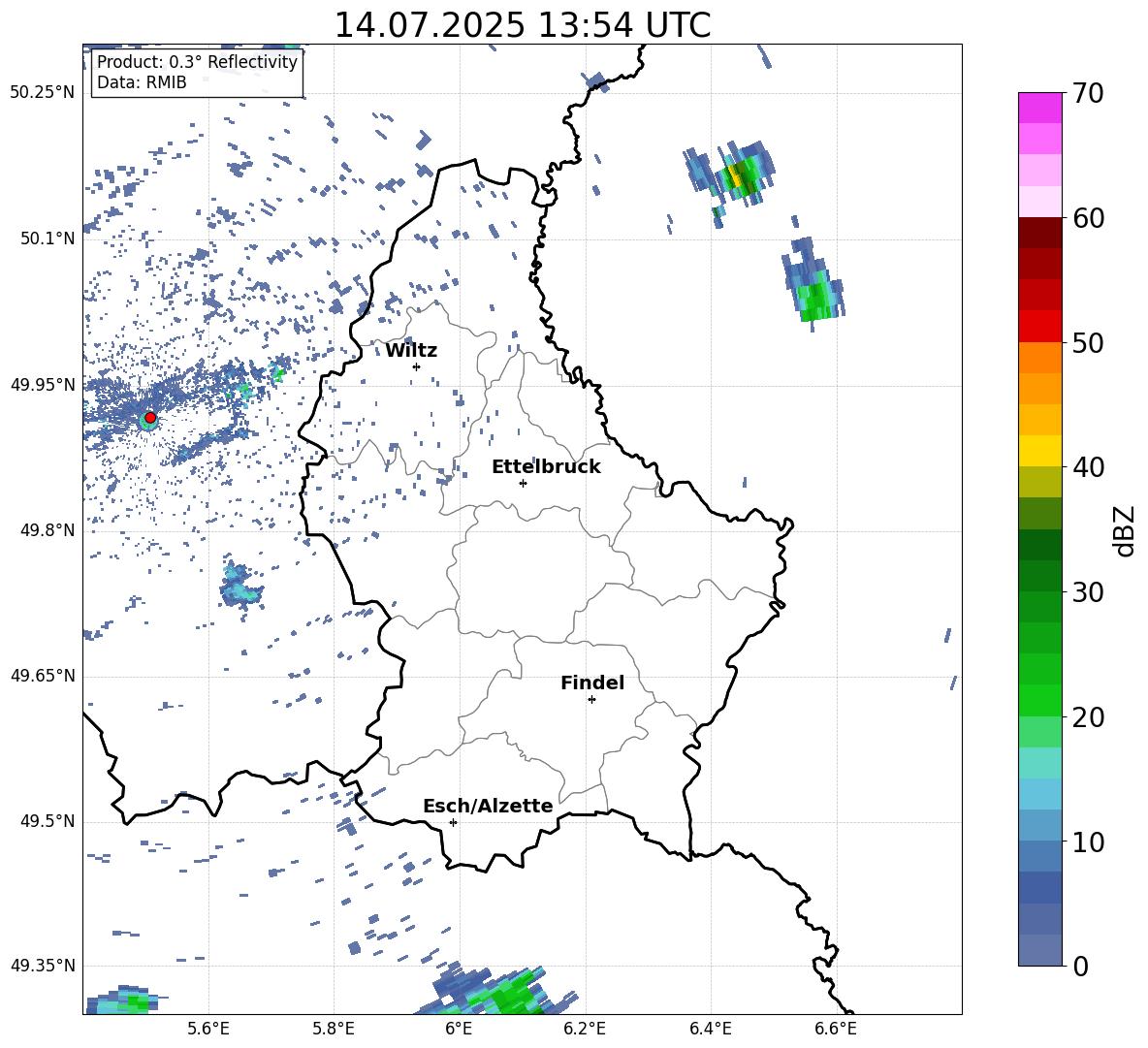Viewport: 1148px width, 1048px height.
Task: Click the Esch/Alzette station label
Action: [x=488, y=806]
